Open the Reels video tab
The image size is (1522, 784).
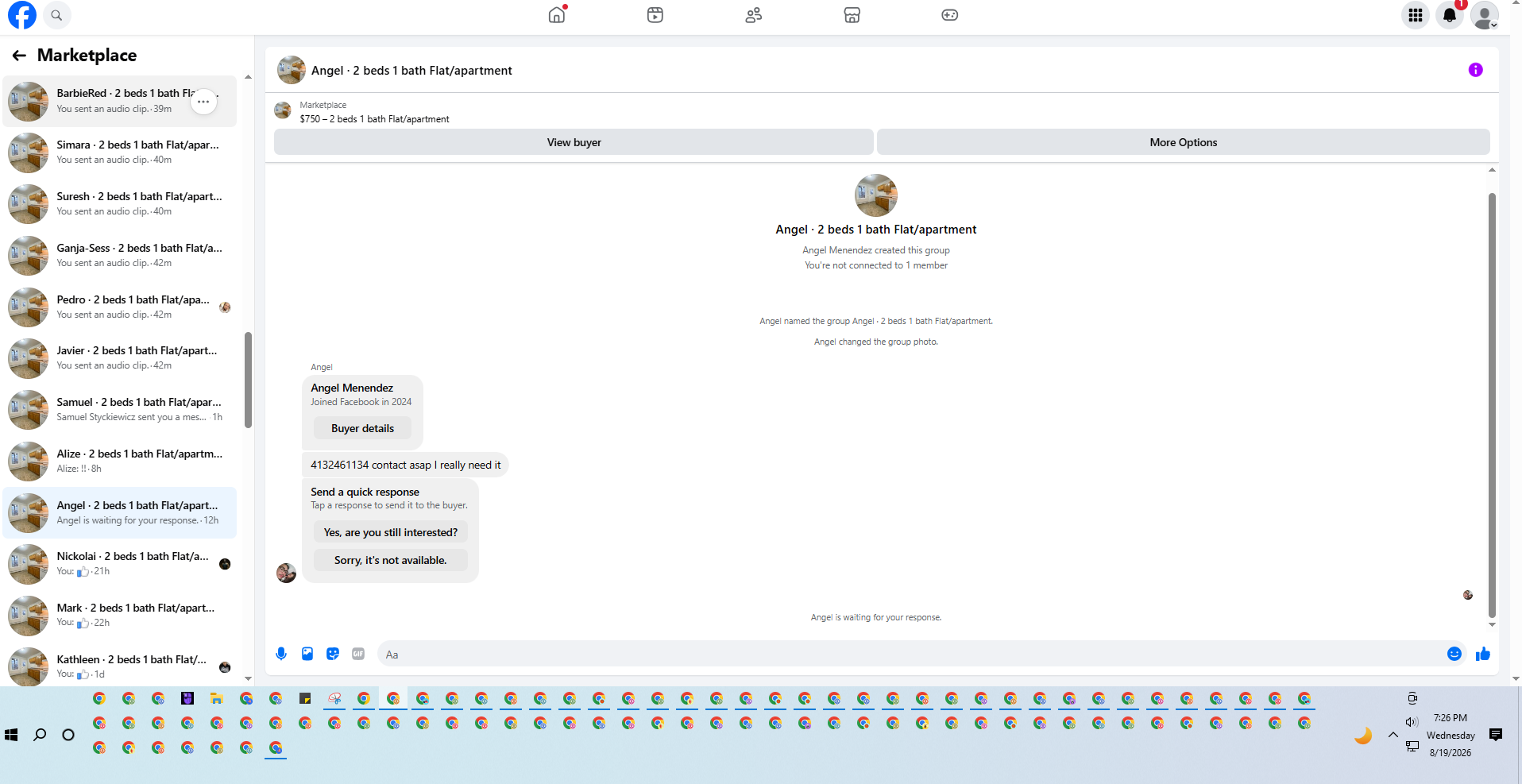point(655,15)
